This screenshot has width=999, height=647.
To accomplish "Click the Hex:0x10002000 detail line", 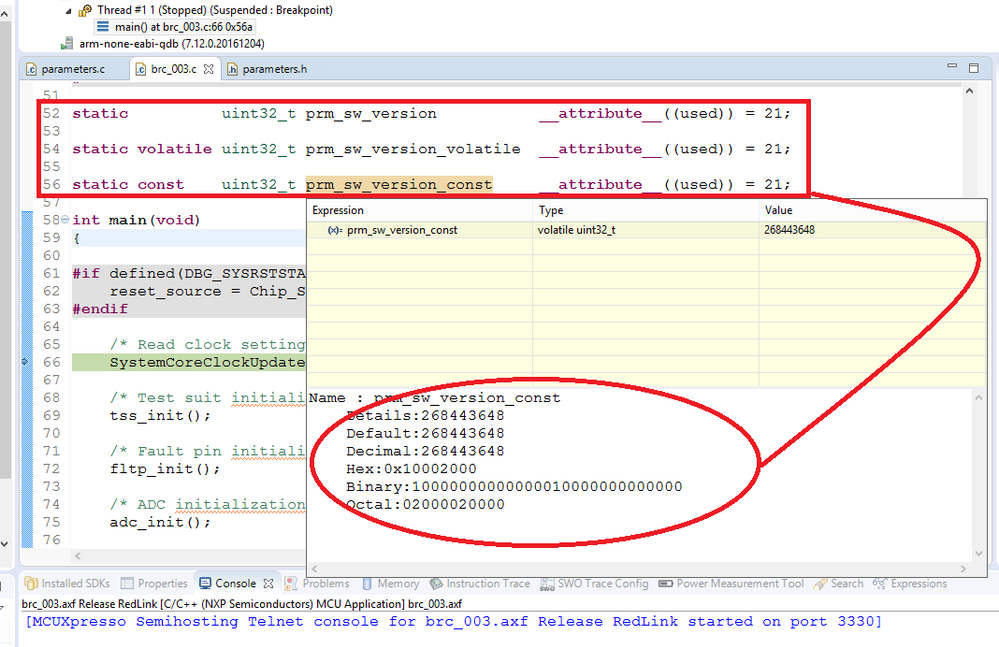I will (411, 469).
